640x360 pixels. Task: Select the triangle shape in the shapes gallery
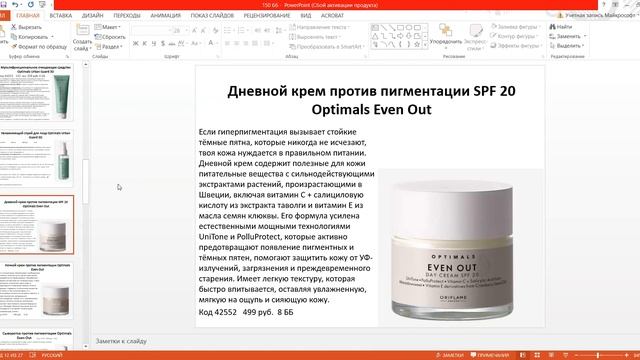(375, 36)
